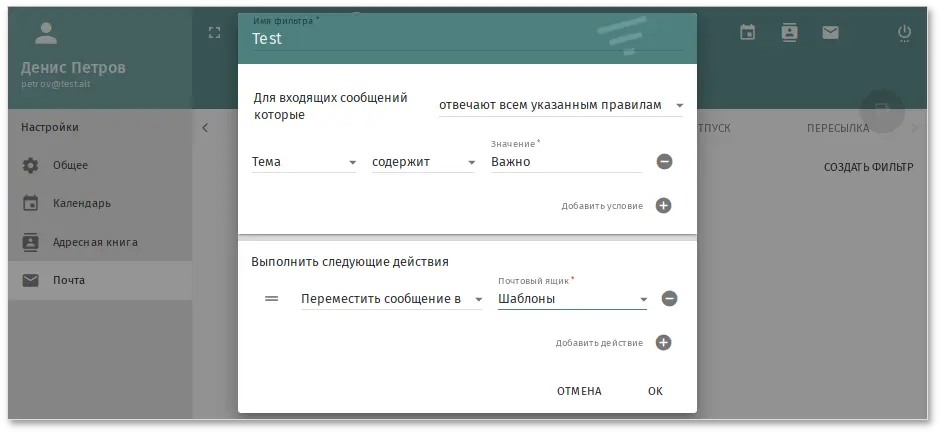Remove the Переместить сообщение action with minus icon
Screen dimensions: 941x434
(669, 298)
